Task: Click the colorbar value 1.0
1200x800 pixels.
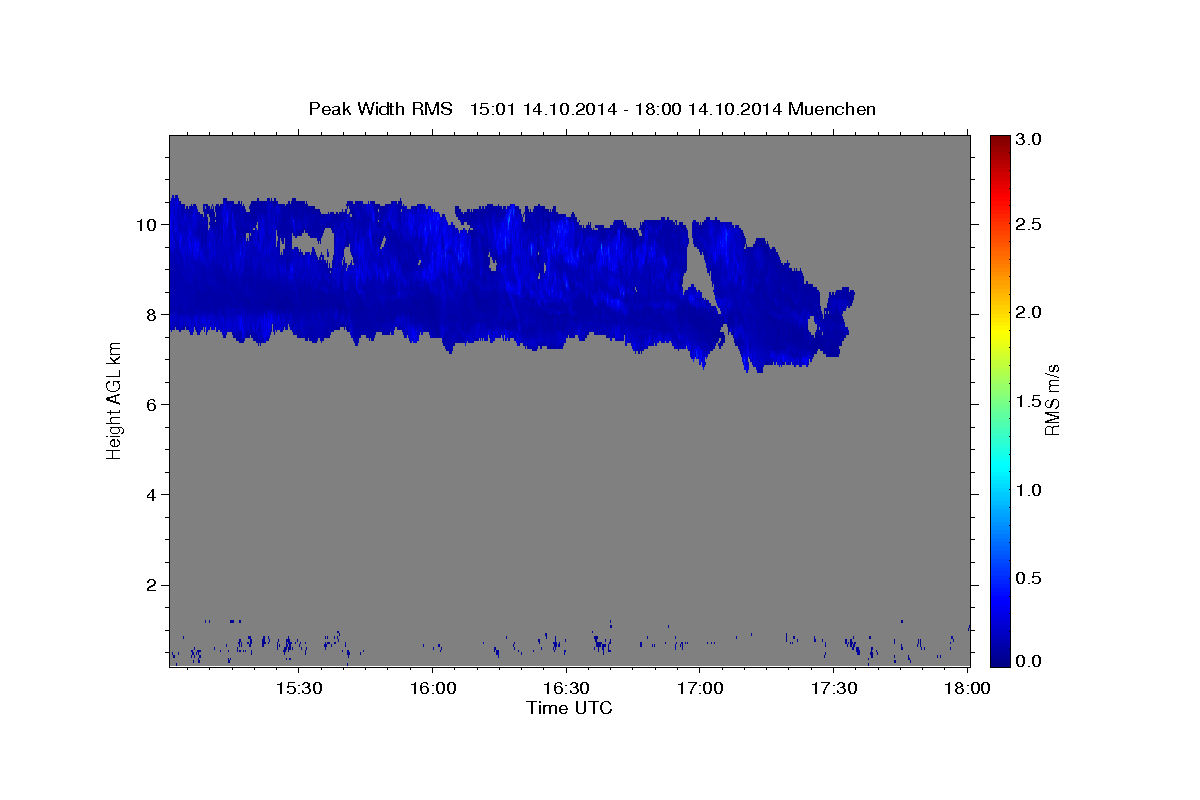Action: click(1028, 490)
